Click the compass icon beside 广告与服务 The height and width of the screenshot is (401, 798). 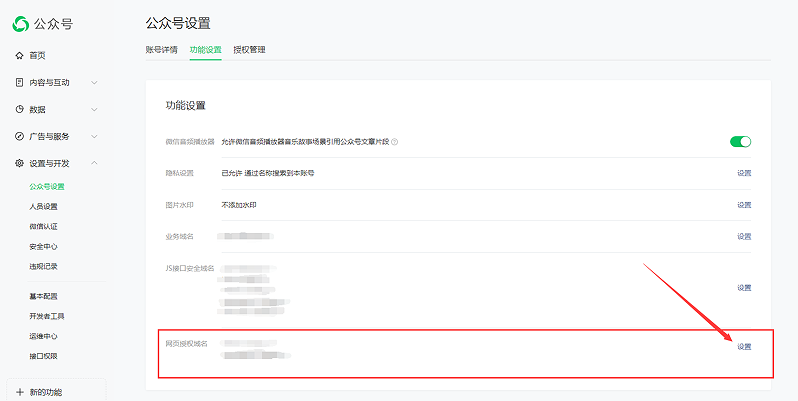(19, 136)
